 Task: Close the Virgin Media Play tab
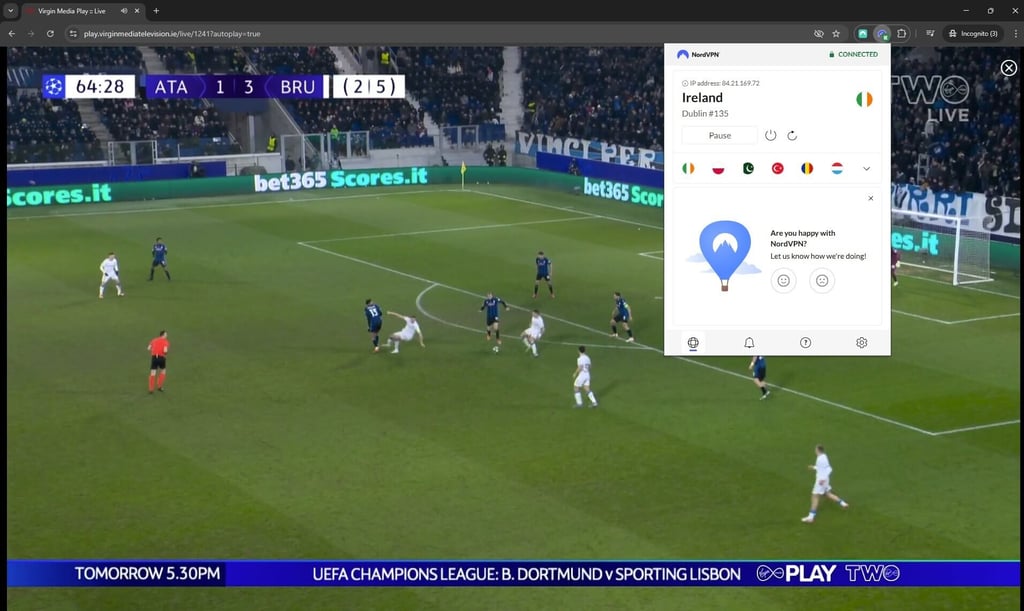[137, 11]
